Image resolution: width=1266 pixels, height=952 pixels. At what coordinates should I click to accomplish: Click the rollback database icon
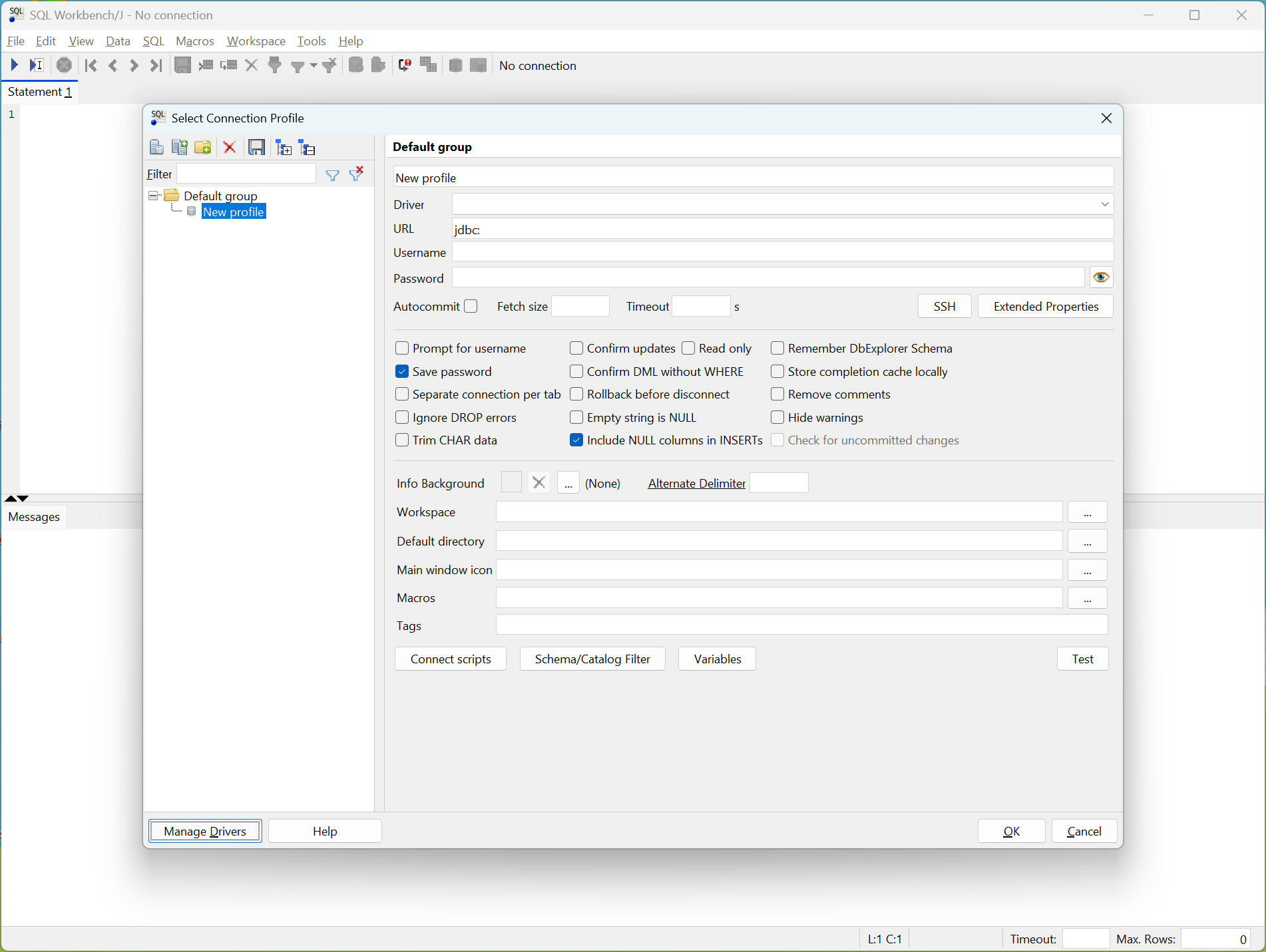pyautogui.click(x=379, y=65)
